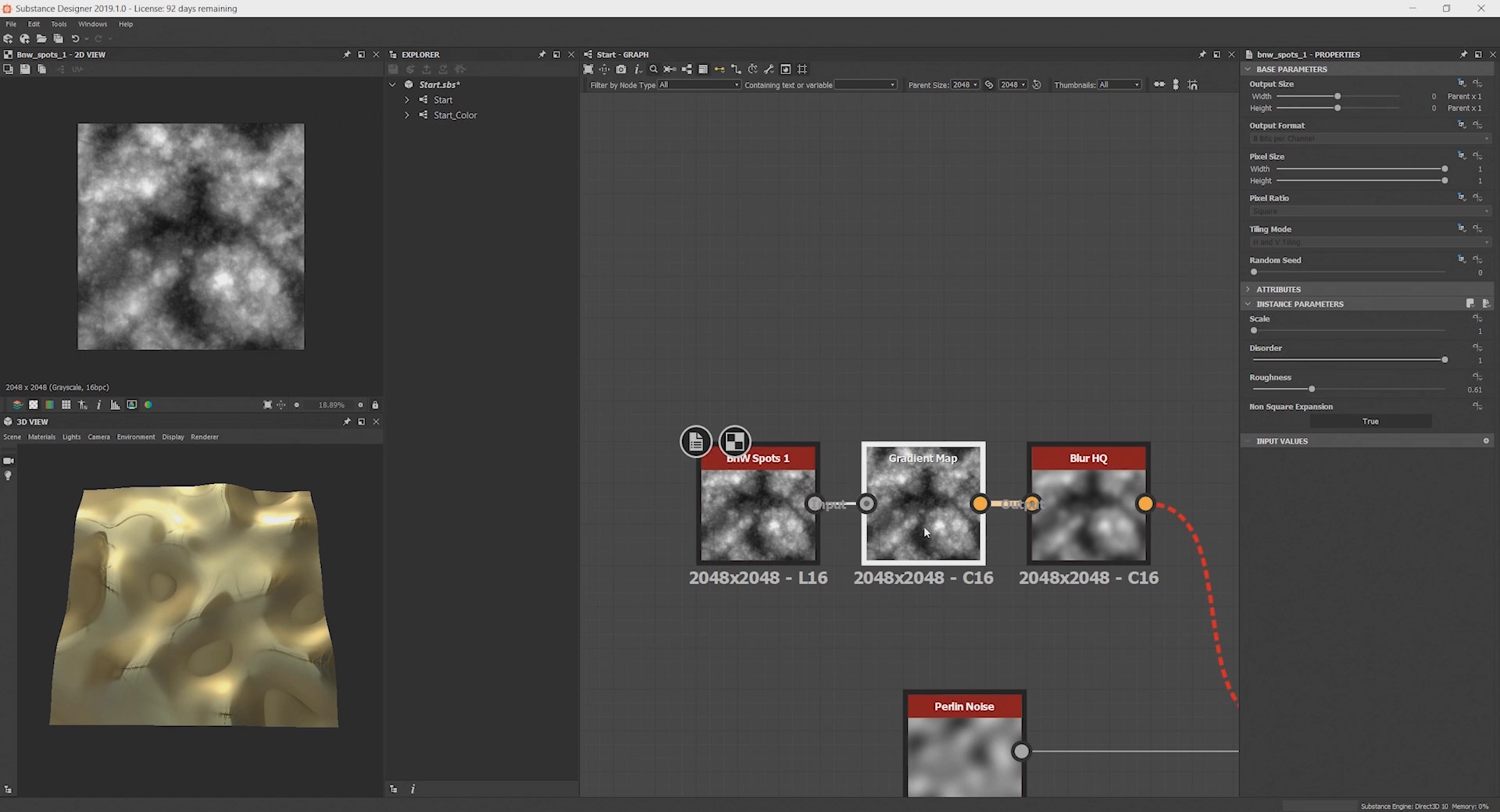The image size is (1500, 812).
Task: Open the Tools menu
Action: (59, 24)
